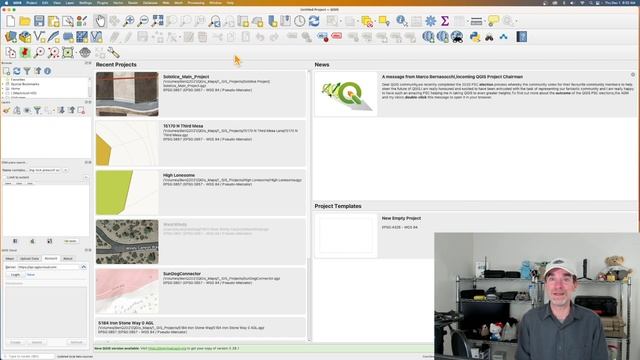
Task: Open the Project menu
Action: click(x=31, y=3)
